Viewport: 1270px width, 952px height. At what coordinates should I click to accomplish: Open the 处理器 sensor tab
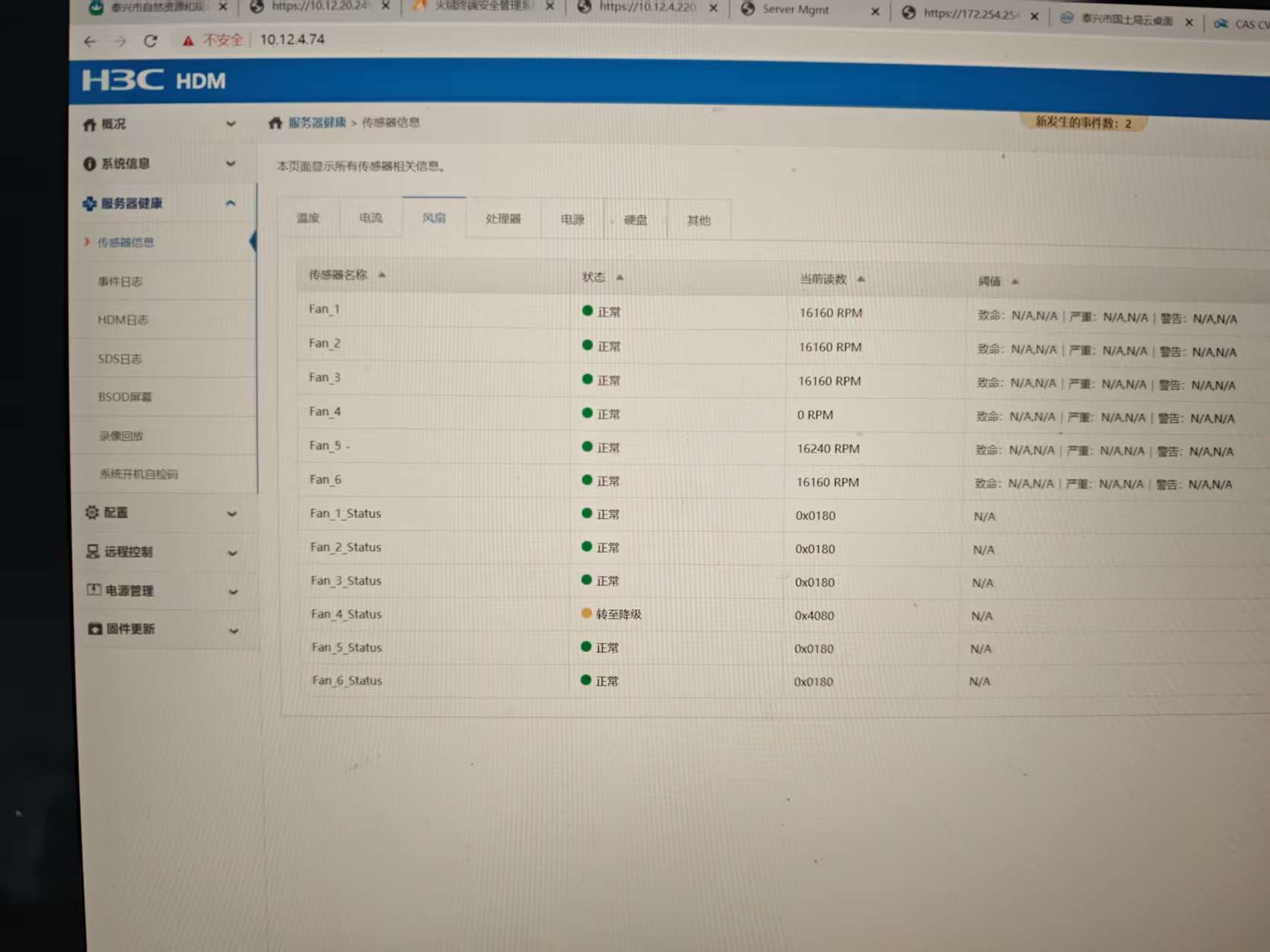point(503,219)
